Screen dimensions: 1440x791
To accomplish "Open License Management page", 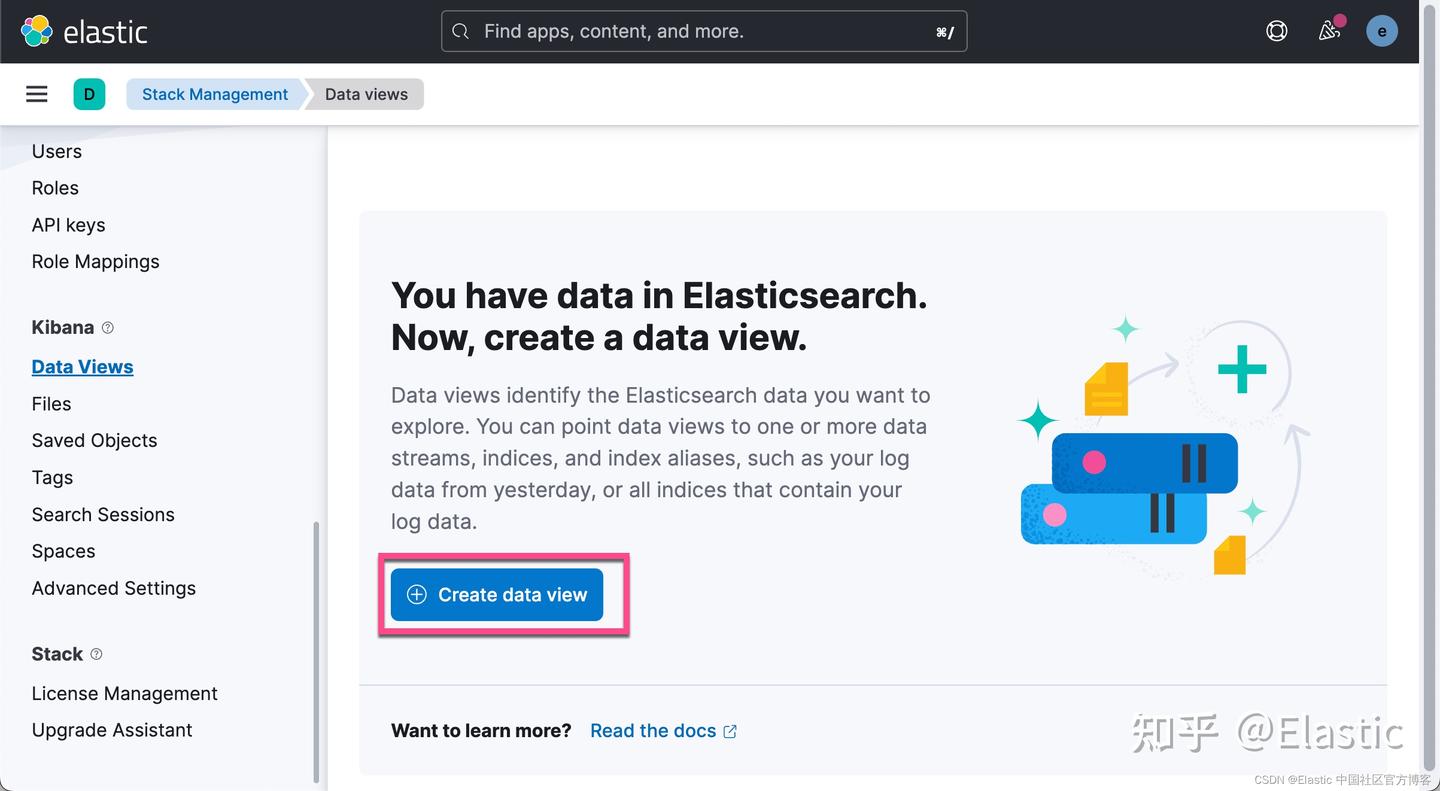I will pyautogui.click(x=124, y=693).
